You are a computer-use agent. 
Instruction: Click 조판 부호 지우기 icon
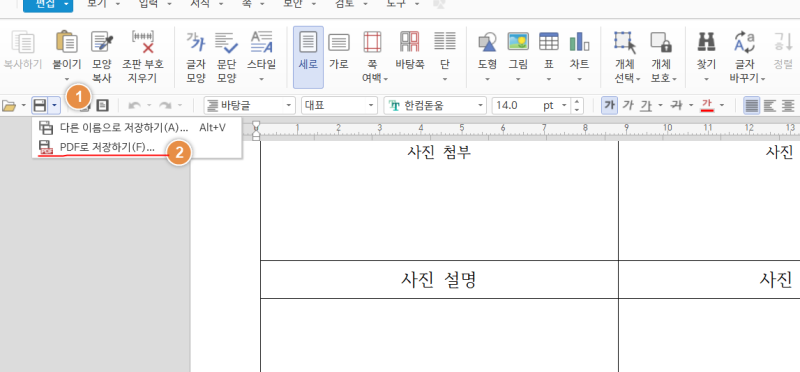pos(143,42)
